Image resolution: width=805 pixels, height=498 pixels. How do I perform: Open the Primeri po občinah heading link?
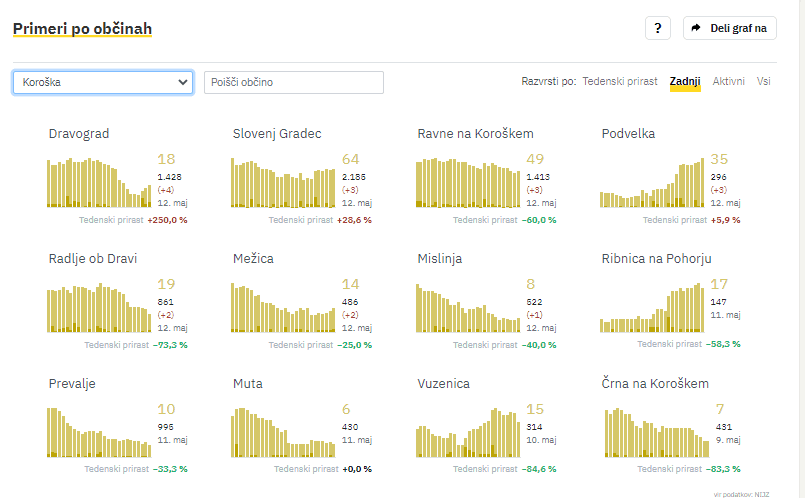point(82,29)
